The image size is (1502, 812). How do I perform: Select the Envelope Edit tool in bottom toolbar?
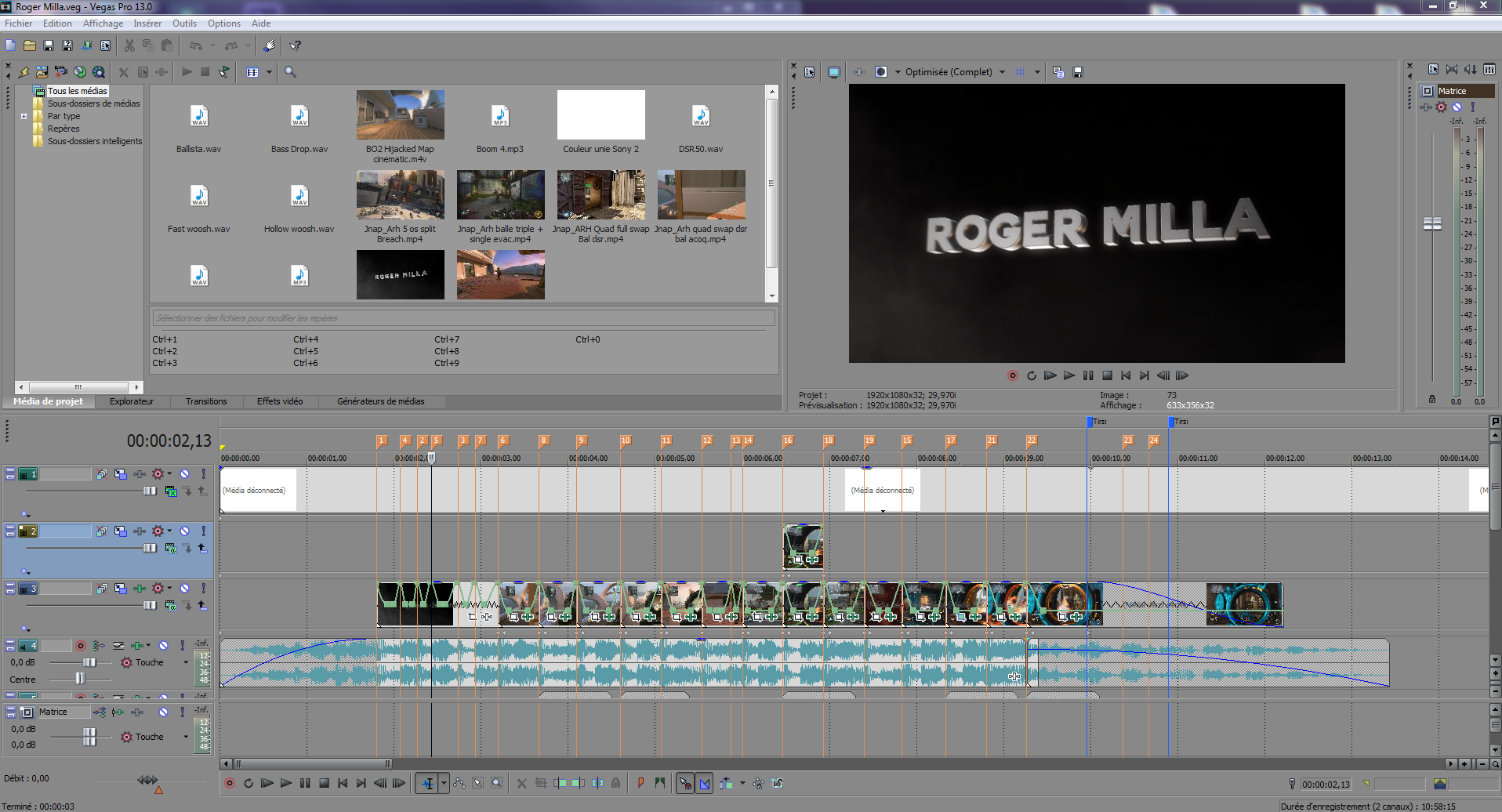pyautogui.click(x=459, y=783)
